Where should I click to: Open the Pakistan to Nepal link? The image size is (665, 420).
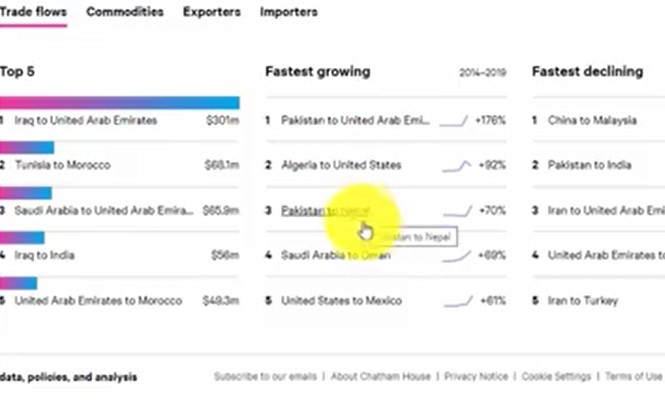point(325,210)
